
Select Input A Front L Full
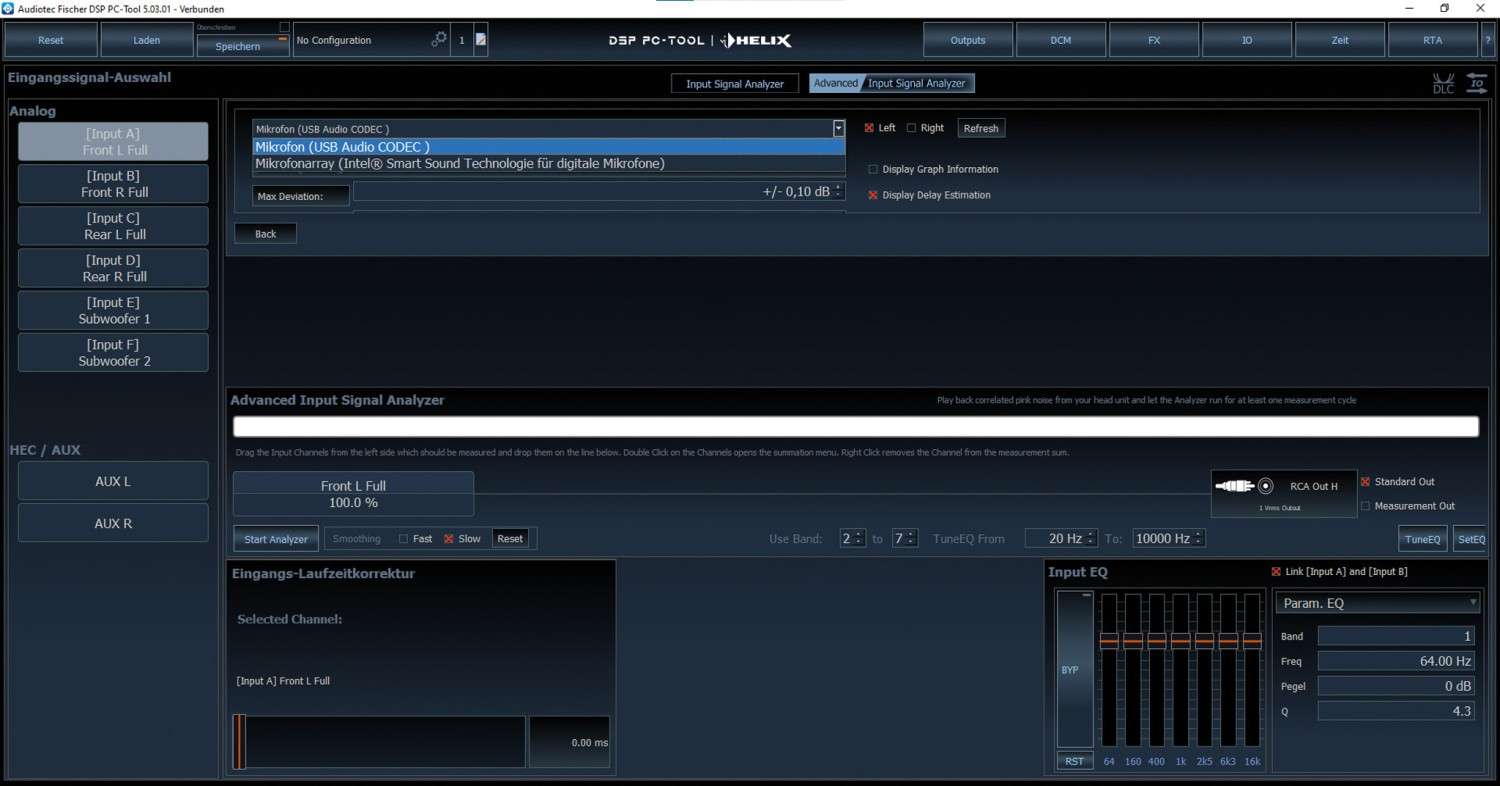click(x=113, y=142)
